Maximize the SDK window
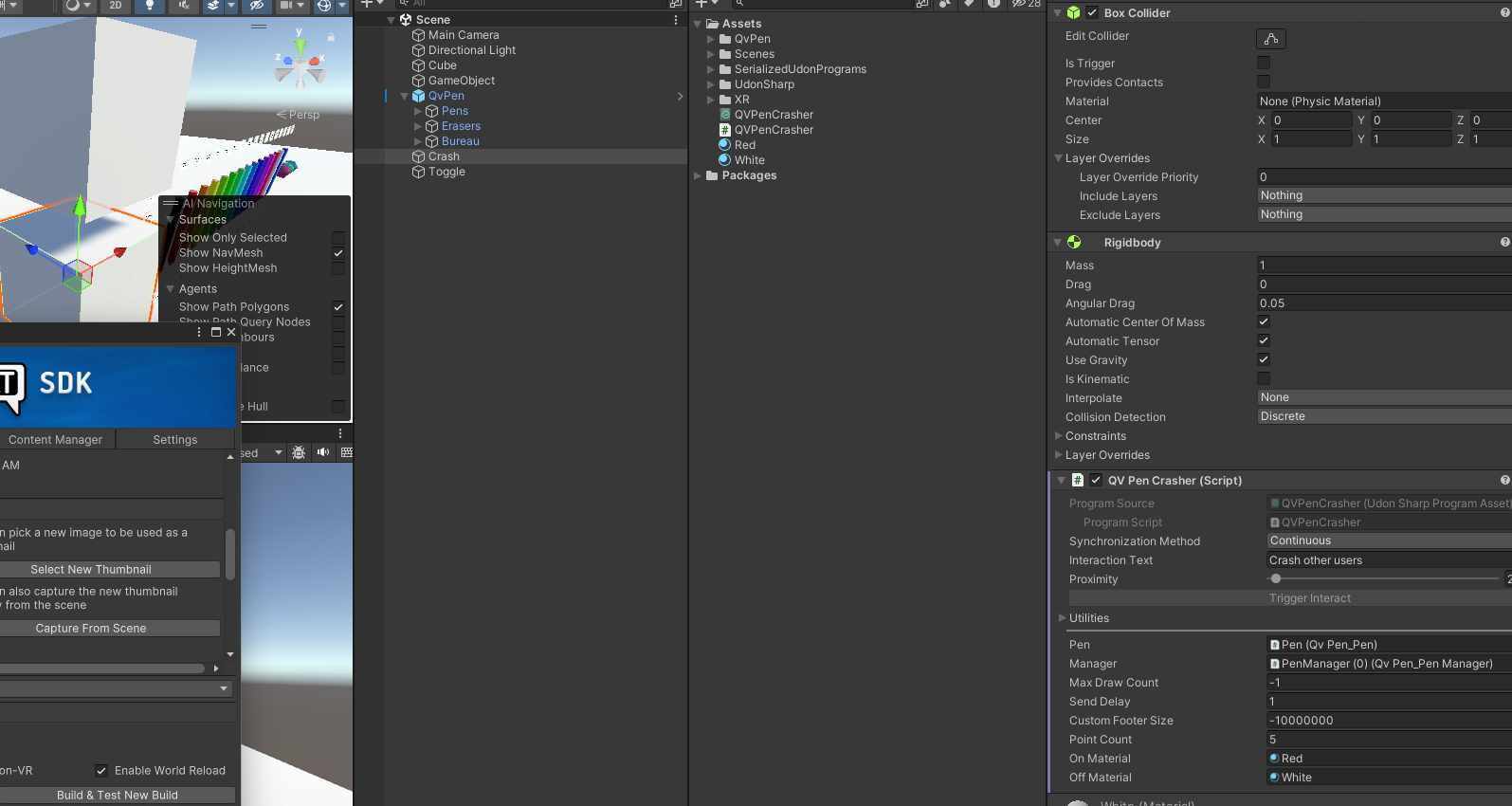 [216, 332]
